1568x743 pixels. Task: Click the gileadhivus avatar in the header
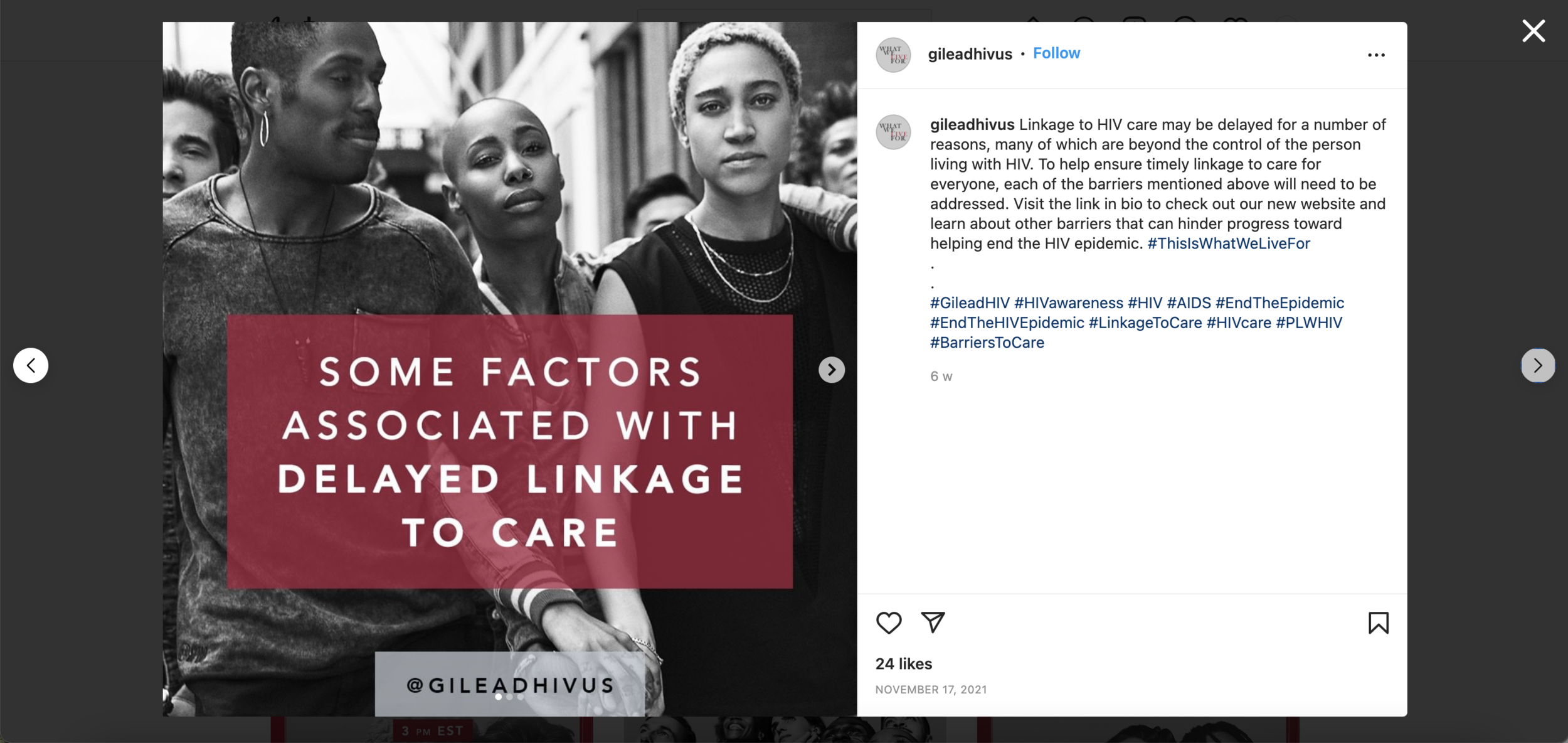893,55
